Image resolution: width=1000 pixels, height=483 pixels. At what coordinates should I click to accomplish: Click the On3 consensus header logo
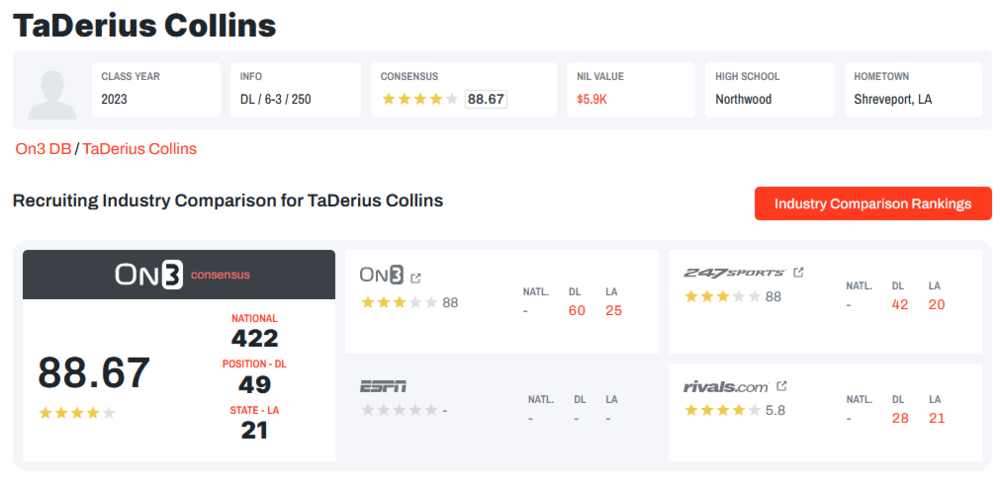point(179,274)
